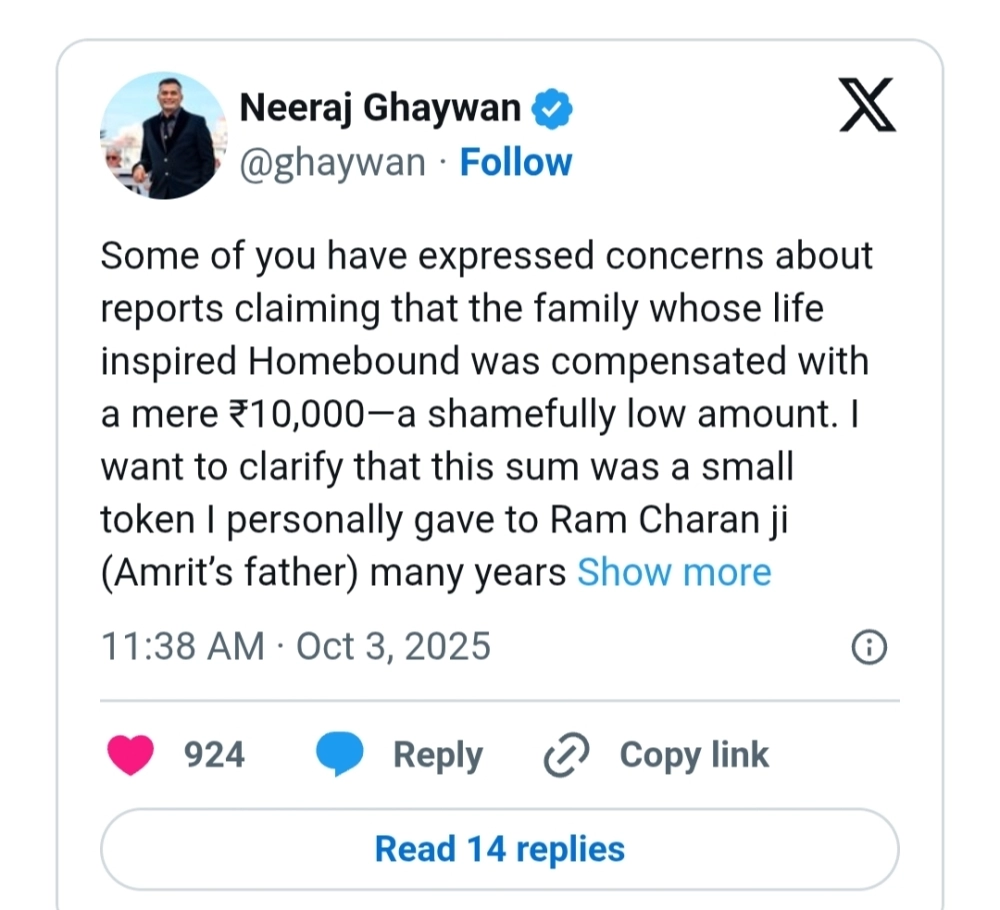Click the 924 likes count
The width and height of the screenshot is (1000, 910).
coord(214,755)
